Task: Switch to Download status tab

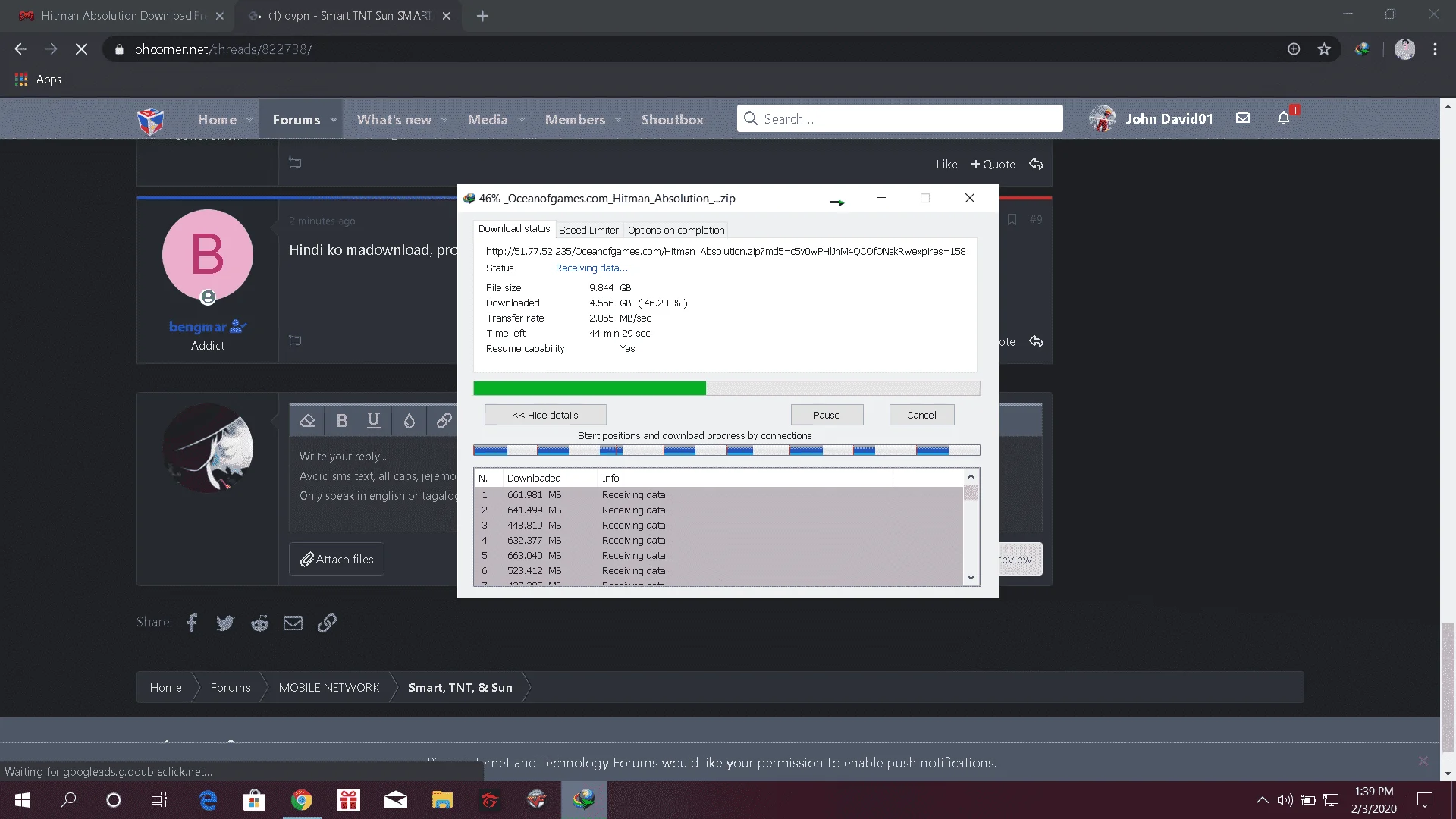Action: [514, 229]
